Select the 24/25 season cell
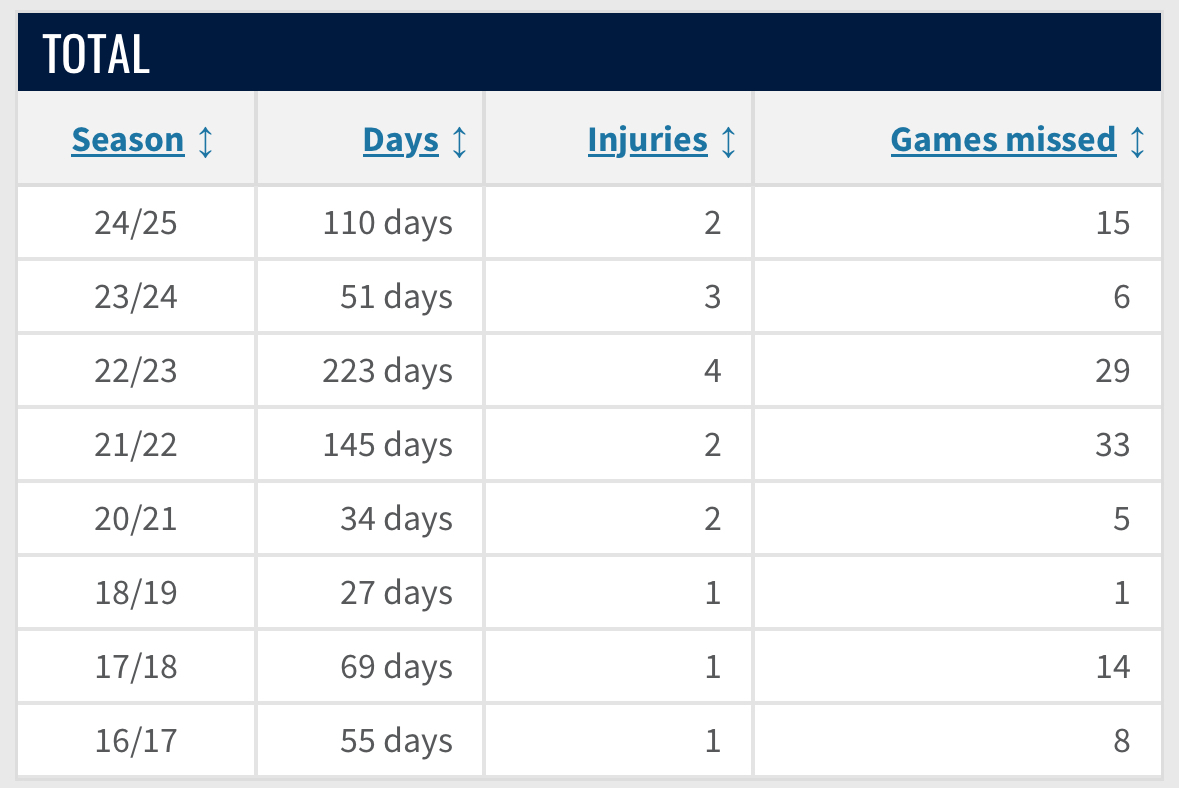This screenshot has height=788, width=1179. [136, 223]
